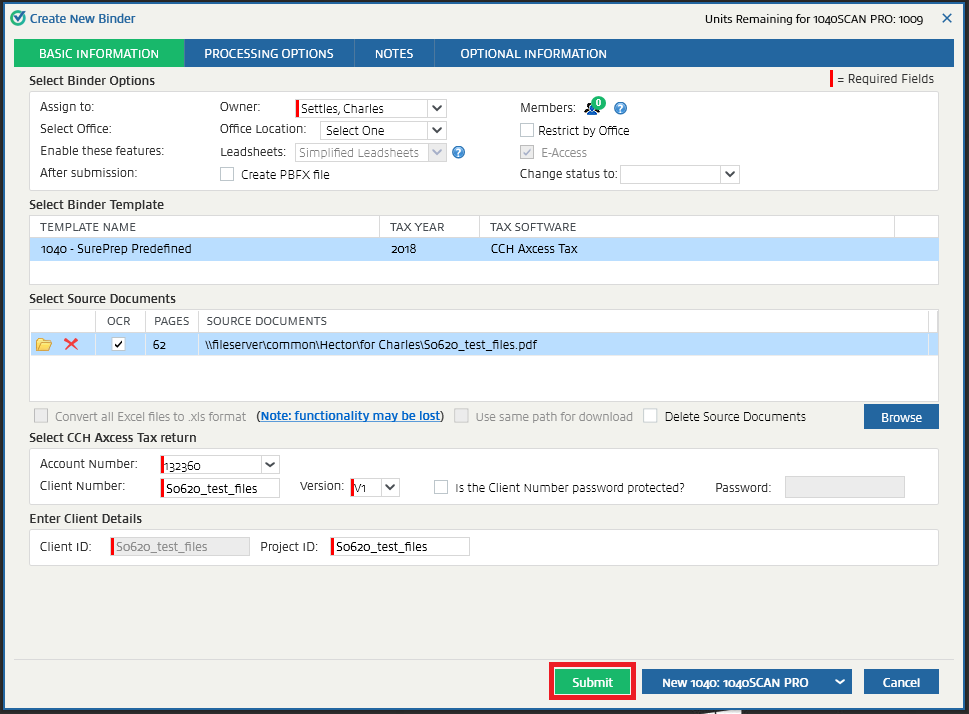Switch to the Processing Options tab
Viewport: 969px width, 714px height.
tap(268, 54)
